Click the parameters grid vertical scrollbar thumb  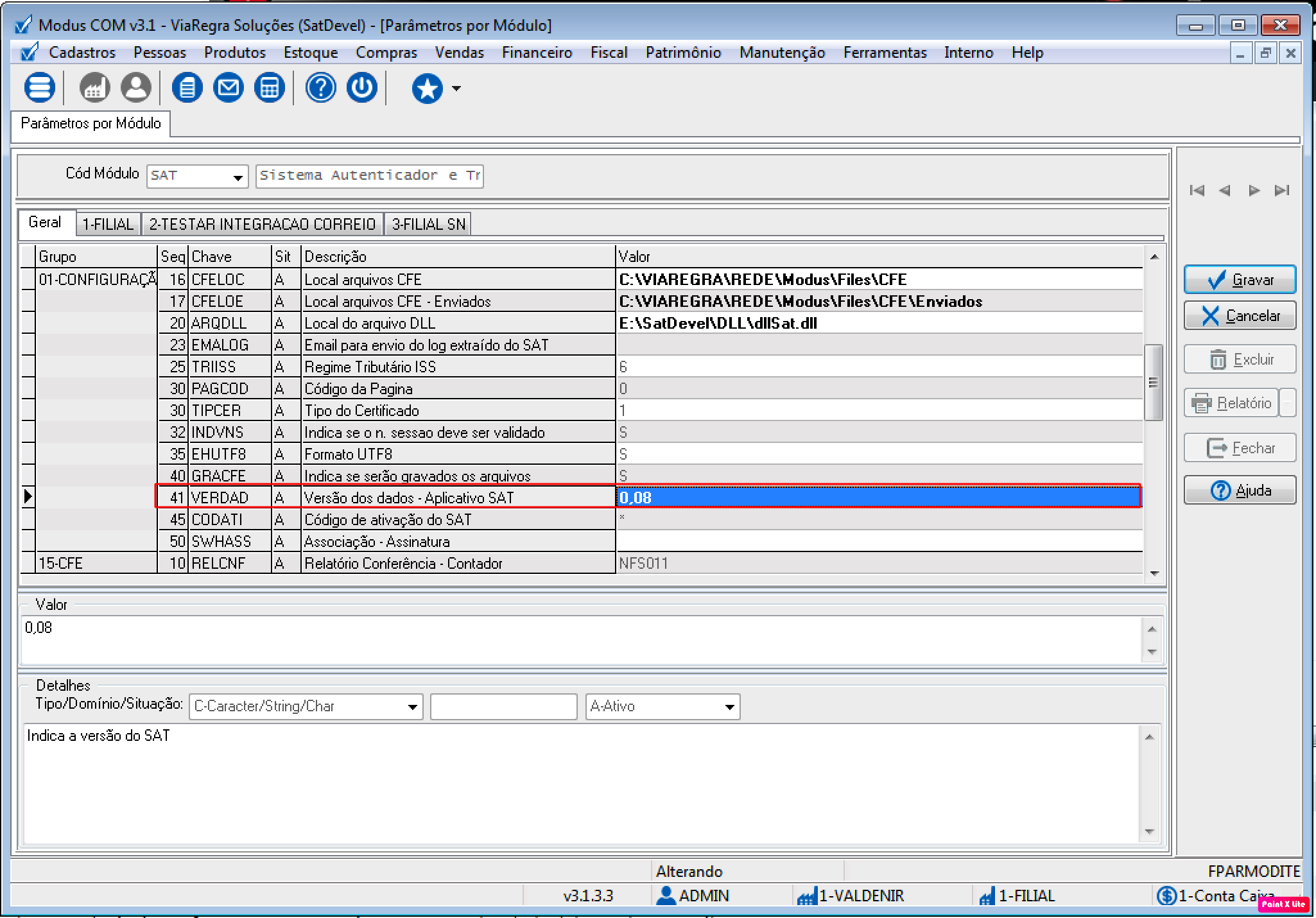coord(1154,383)
